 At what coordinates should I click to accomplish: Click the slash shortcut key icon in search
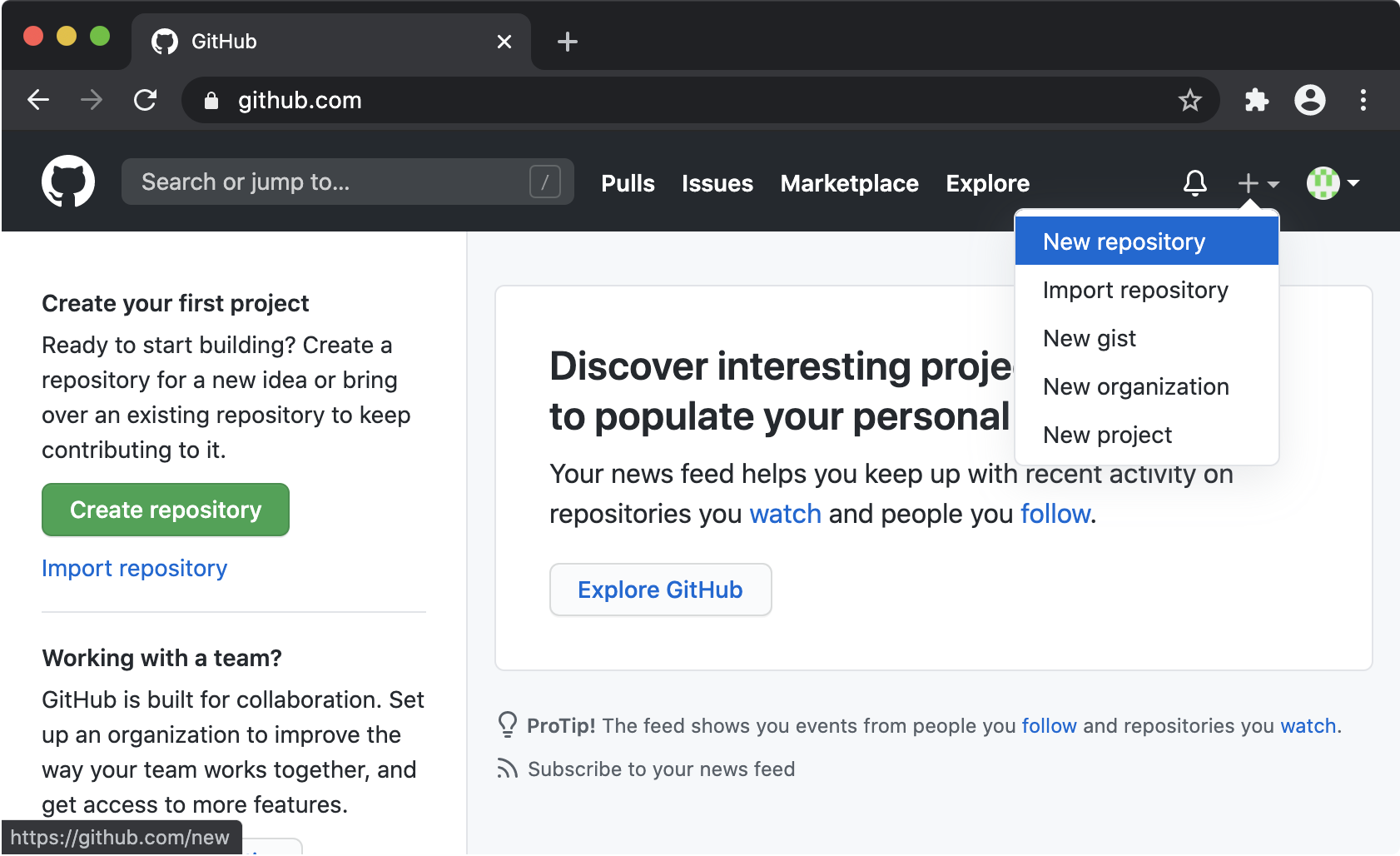545,182
